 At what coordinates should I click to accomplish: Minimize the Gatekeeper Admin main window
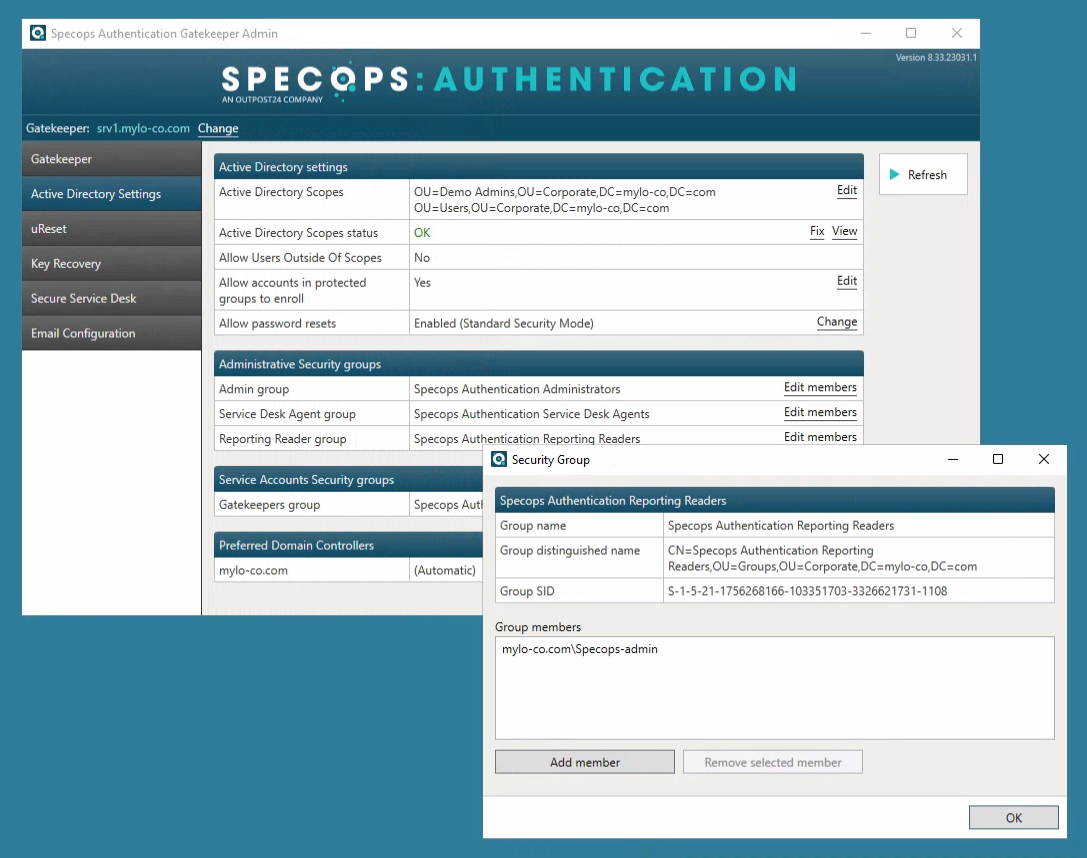point(866,33)
